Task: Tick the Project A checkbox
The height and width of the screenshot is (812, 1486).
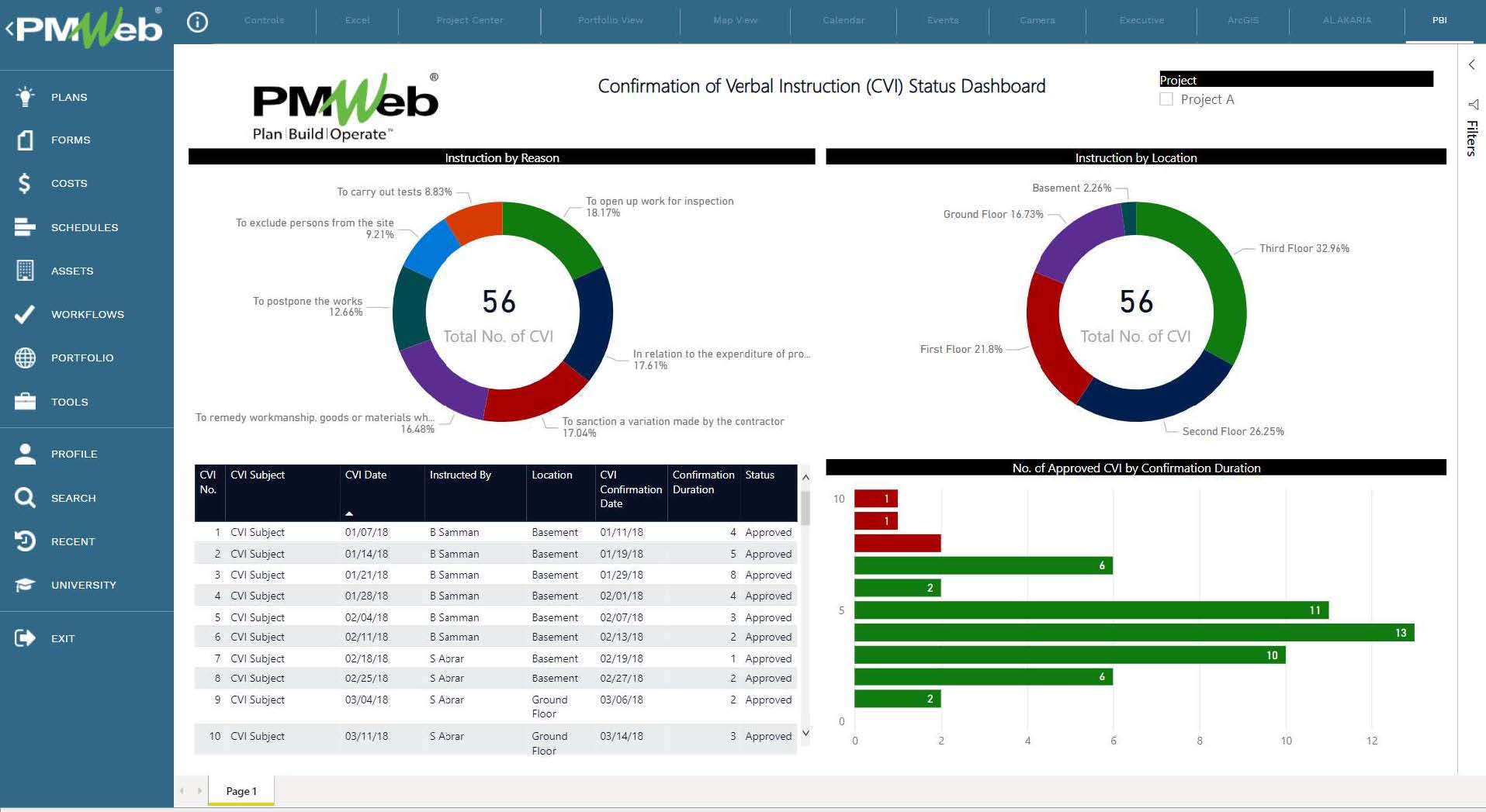Action: click(x=1166, y=99)
